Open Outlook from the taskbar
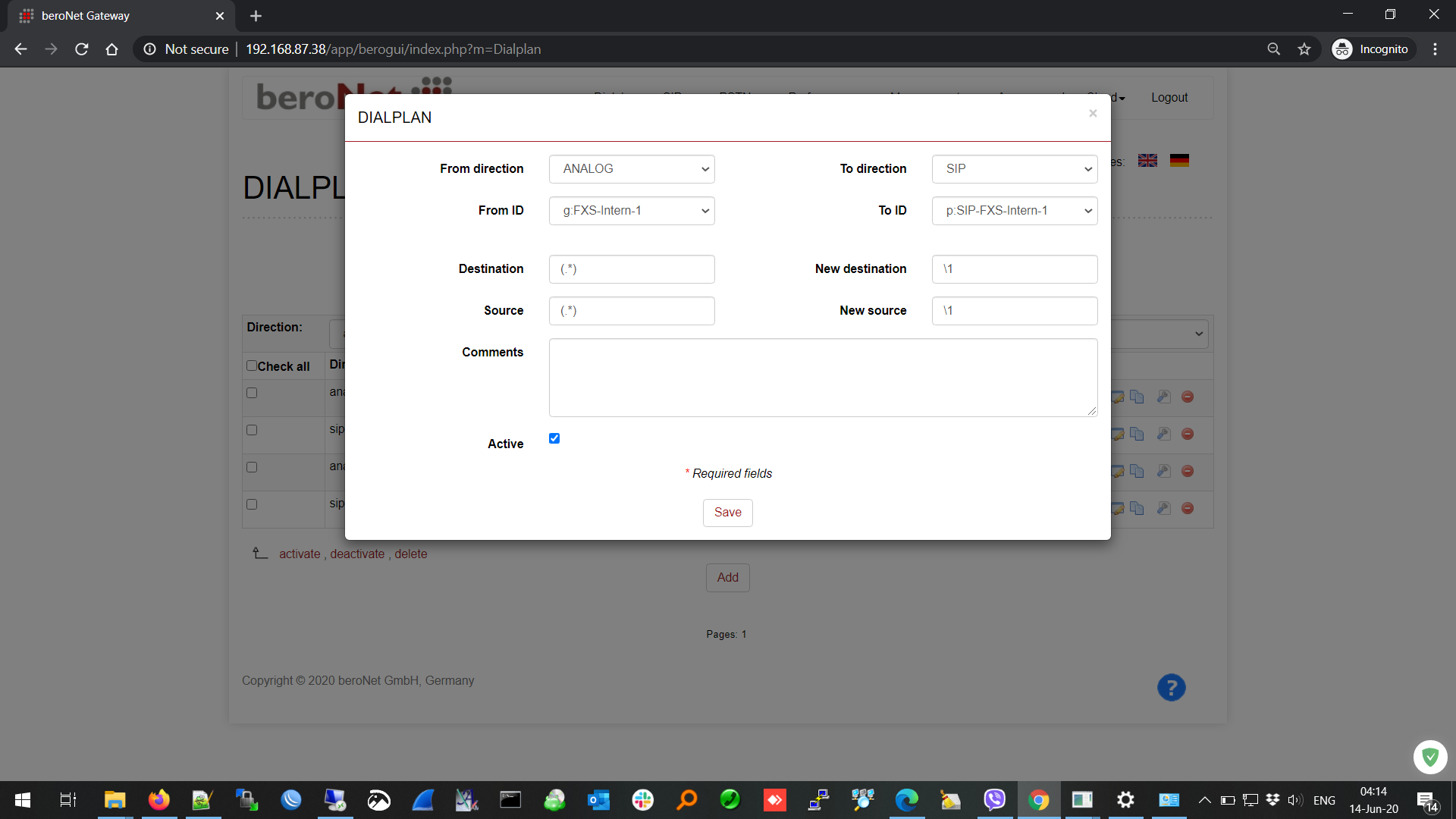 pyautogui.click(x=598, y=800)
